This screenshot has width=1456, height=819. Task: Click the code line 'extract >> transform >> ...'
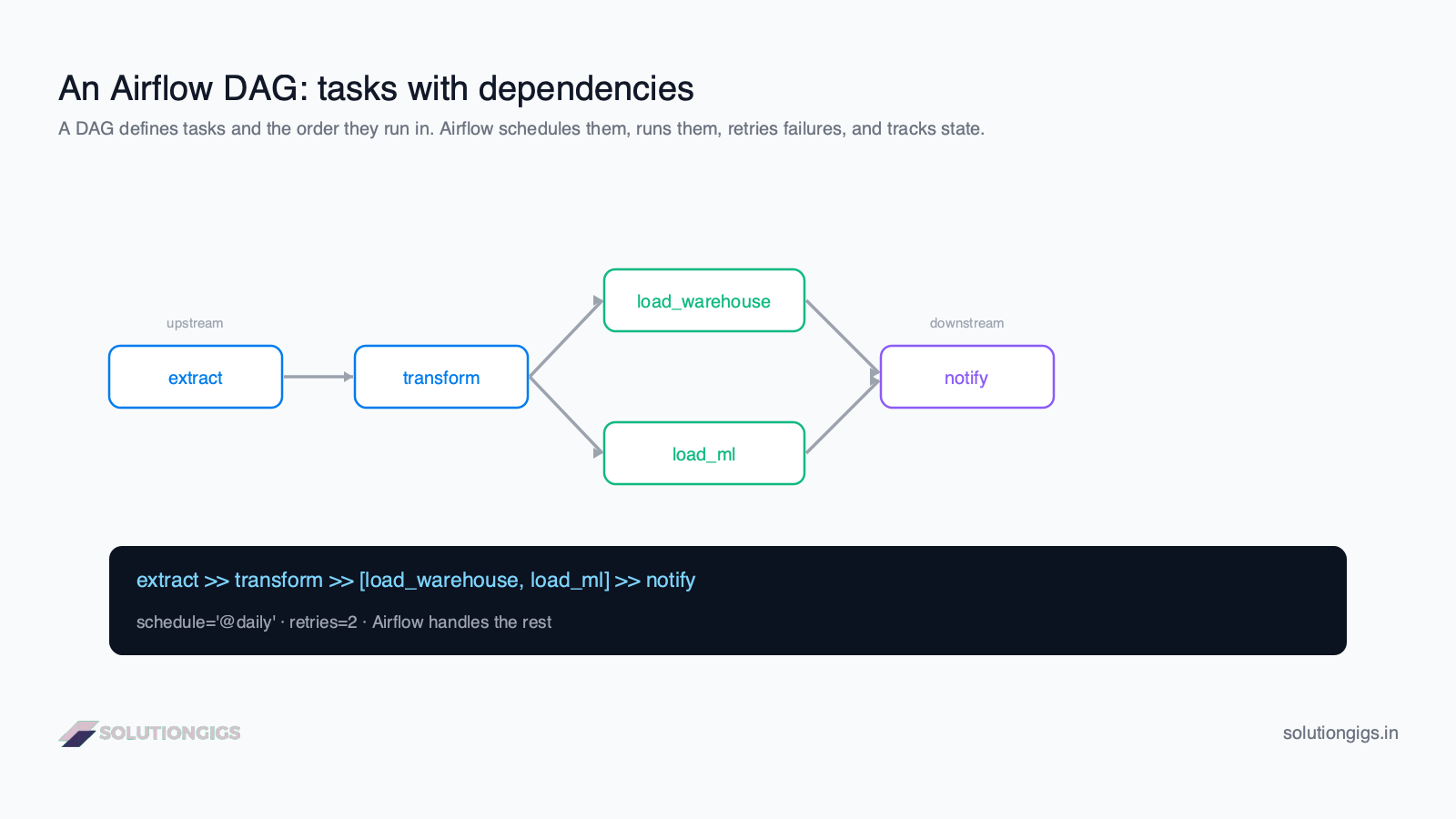[416, 580]
